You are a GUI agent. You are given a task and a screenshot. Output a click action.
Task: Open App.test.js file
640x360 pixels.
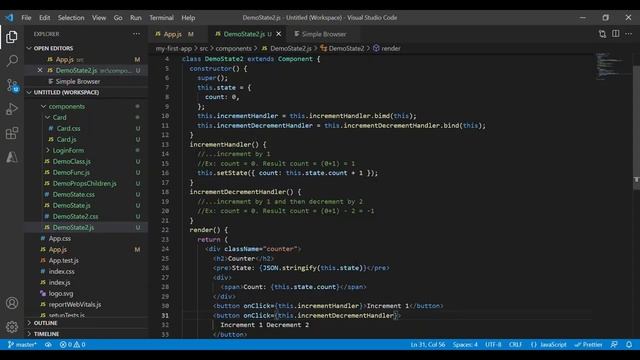click(63, 260)
